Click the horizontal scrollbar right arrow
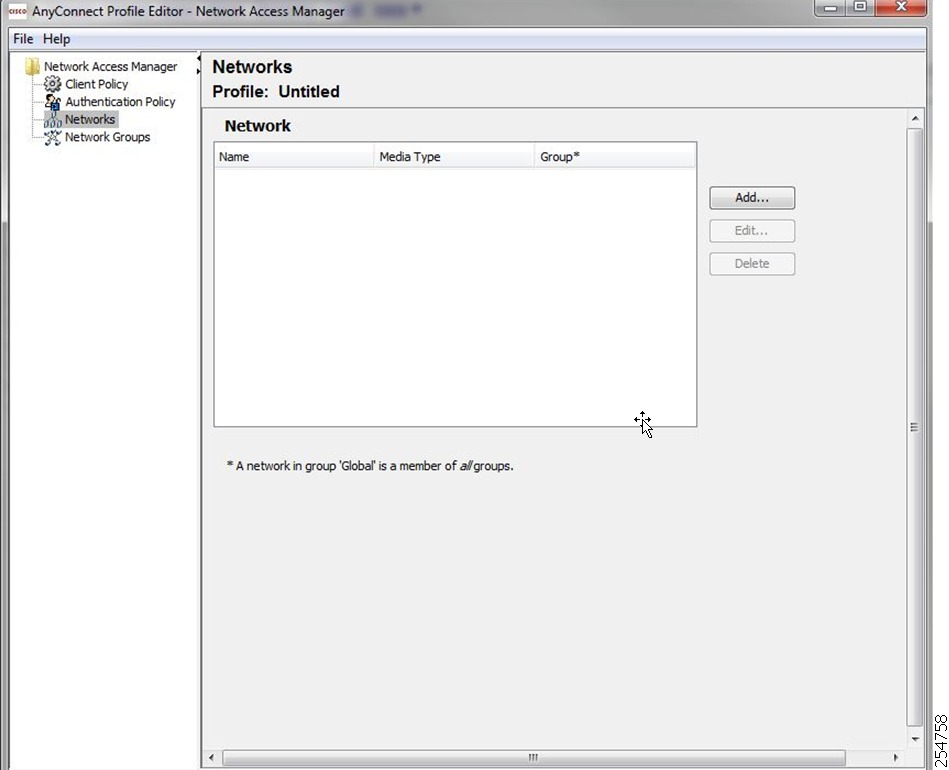949x770 pixels. (x=896, y=757)
